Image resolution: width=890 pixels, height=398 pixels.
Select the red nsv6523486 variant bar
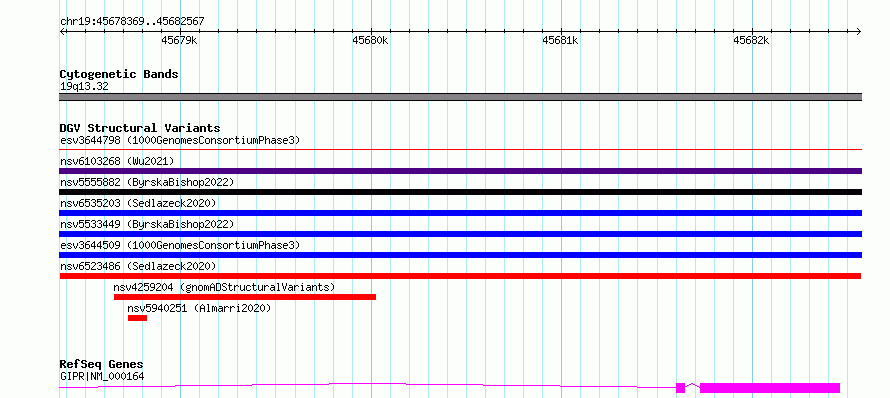(x=460, y=276)
